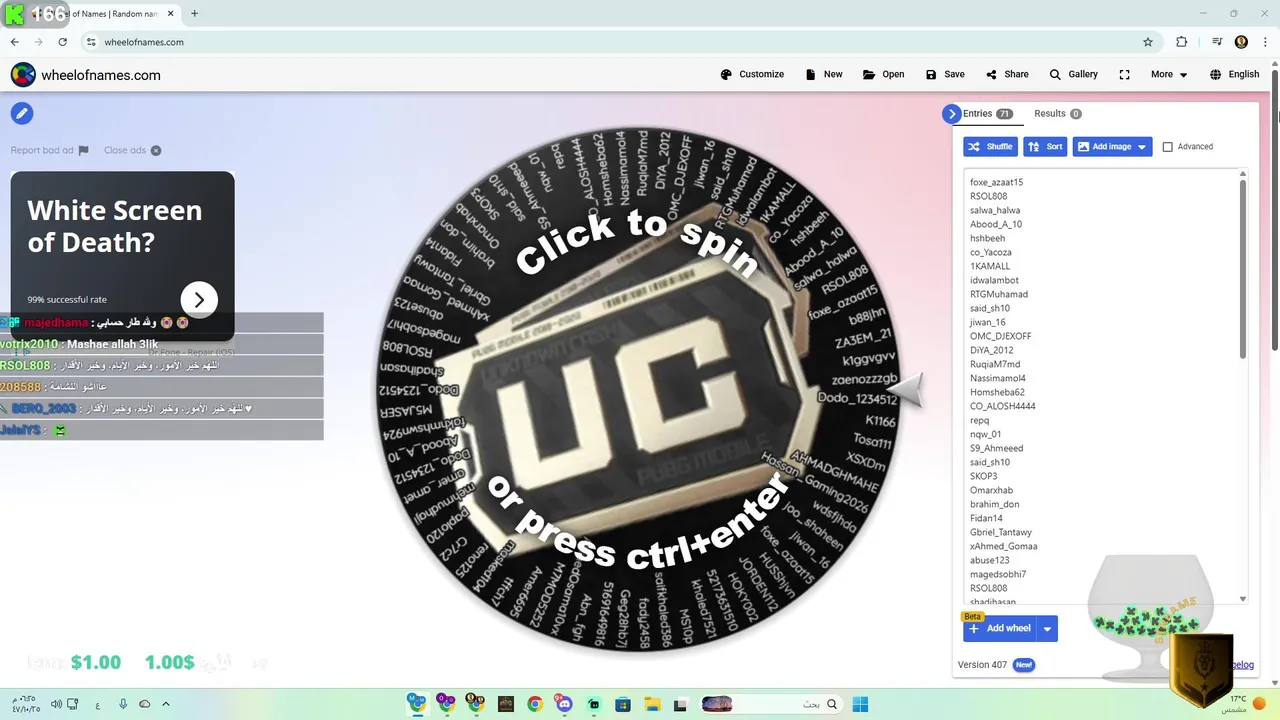The height and width of the screenshot is (720, 1280).
Task: Click entry Gbriel_Tantawy in list
Action: [1001, 532]
